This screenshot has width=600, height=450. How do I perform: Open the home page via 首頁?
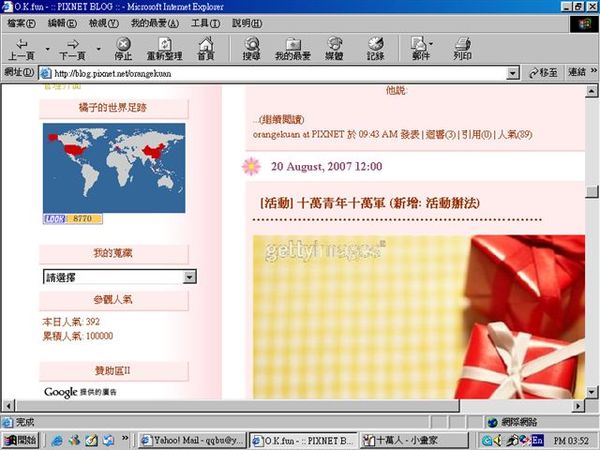click(206, 49)
